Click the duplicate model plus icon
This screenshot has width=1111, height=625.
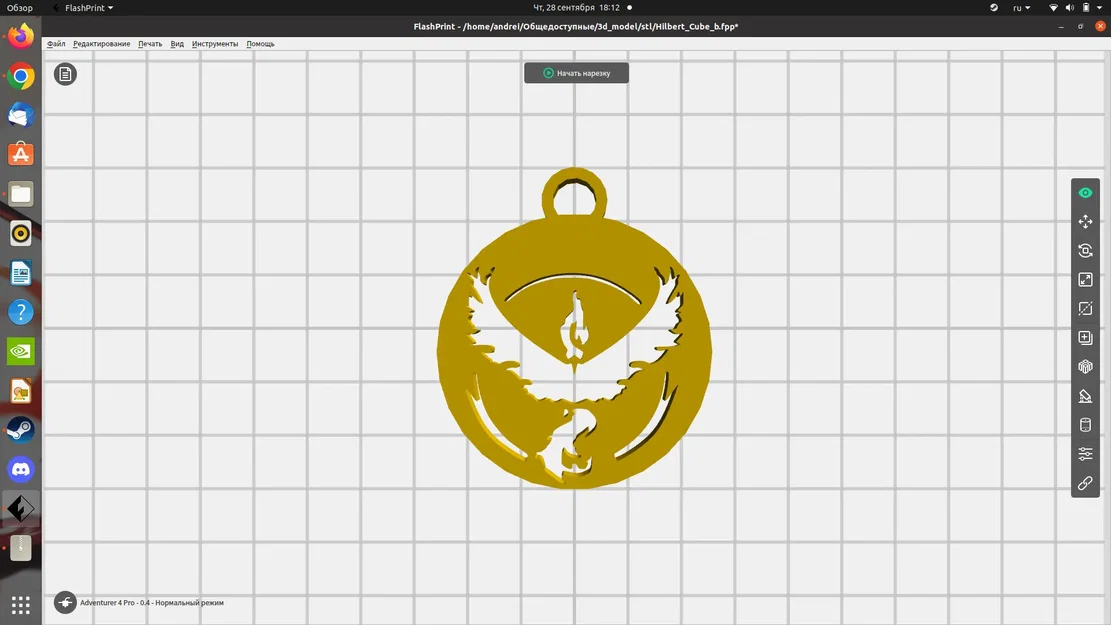click(1085, 338)
